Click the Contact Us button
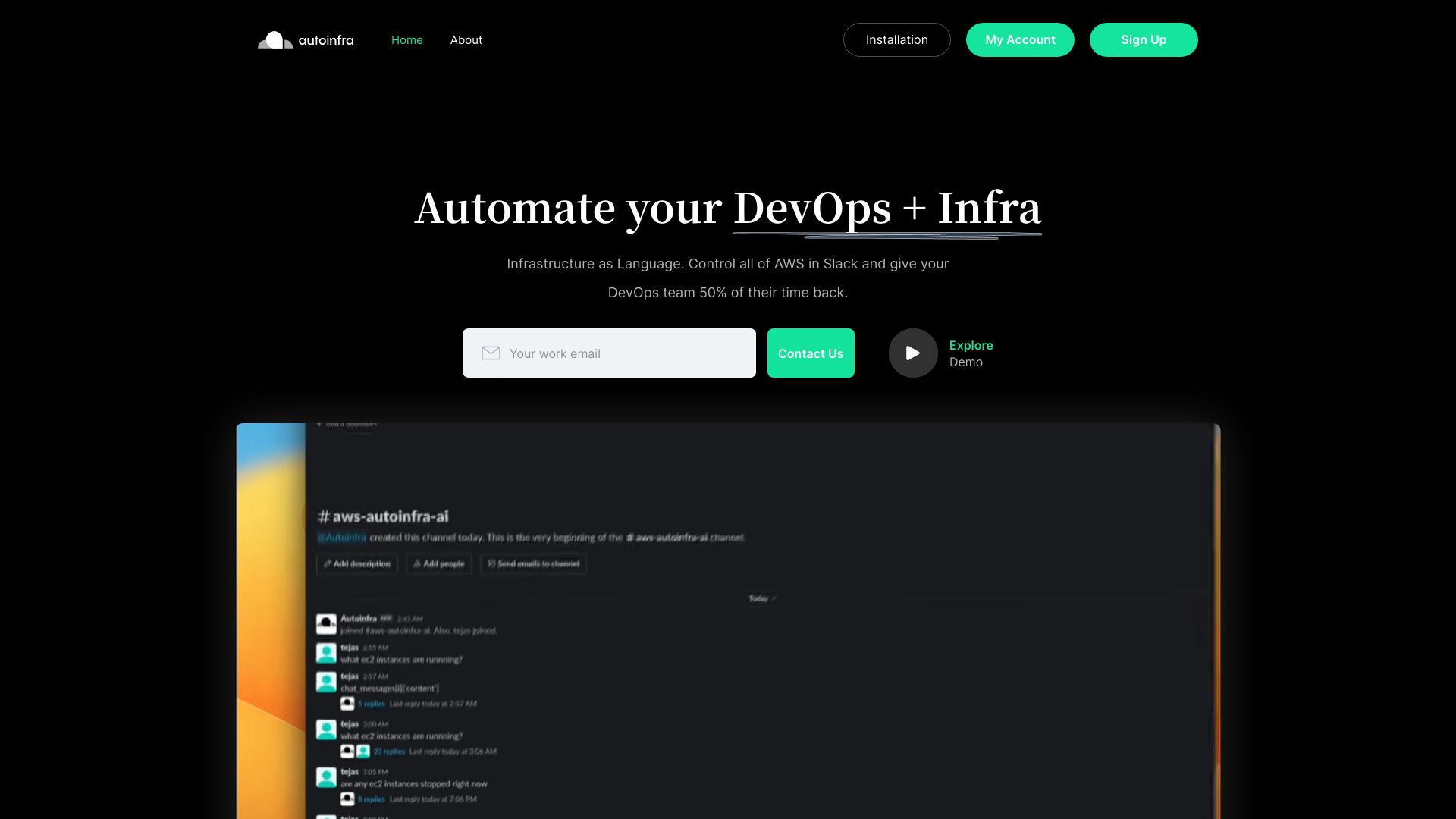 click(x=810, y=353)
